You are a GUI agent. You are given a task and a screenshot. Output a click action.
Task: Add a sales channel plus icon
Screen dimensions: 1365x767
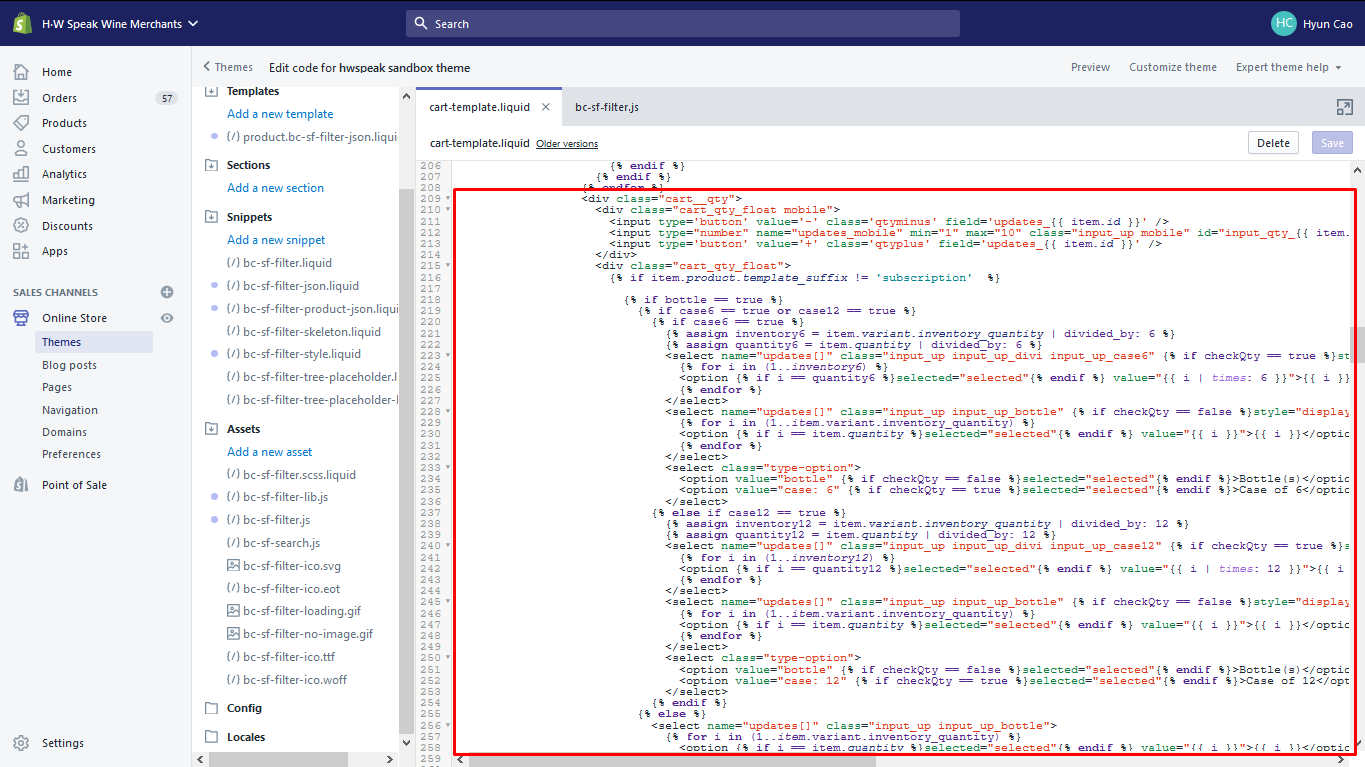tap(167, 292)
